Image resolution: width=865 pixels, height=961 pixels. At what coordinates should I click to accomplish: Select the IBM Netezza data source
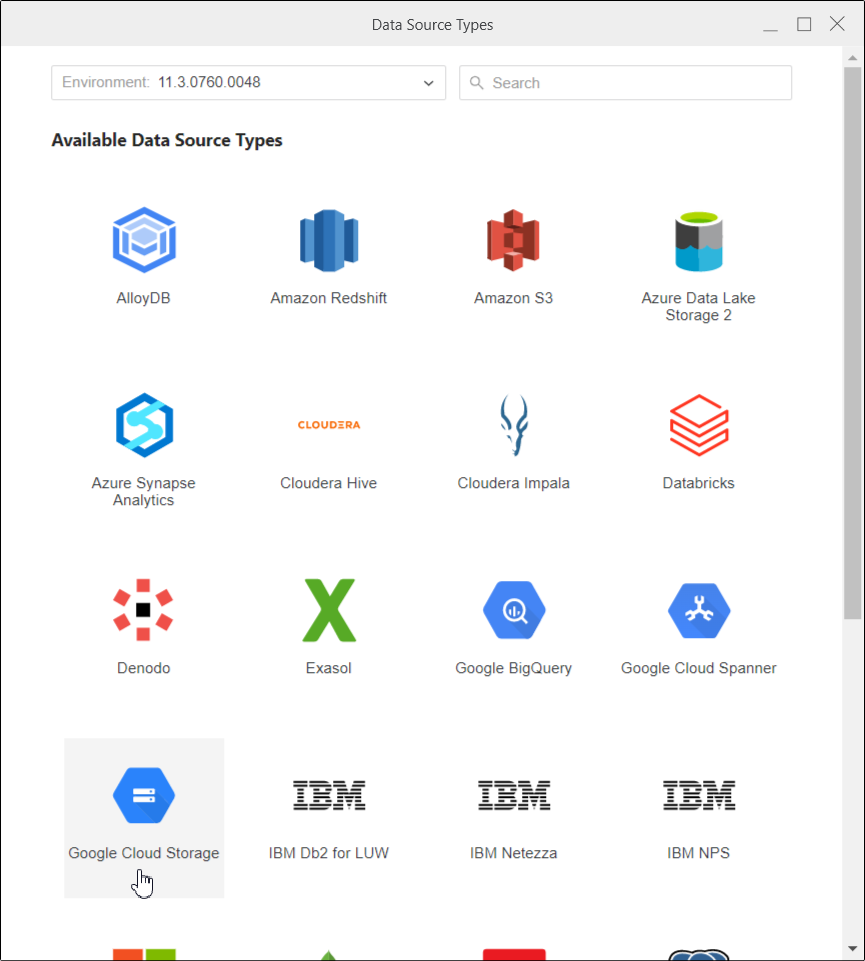pos(513,795)
